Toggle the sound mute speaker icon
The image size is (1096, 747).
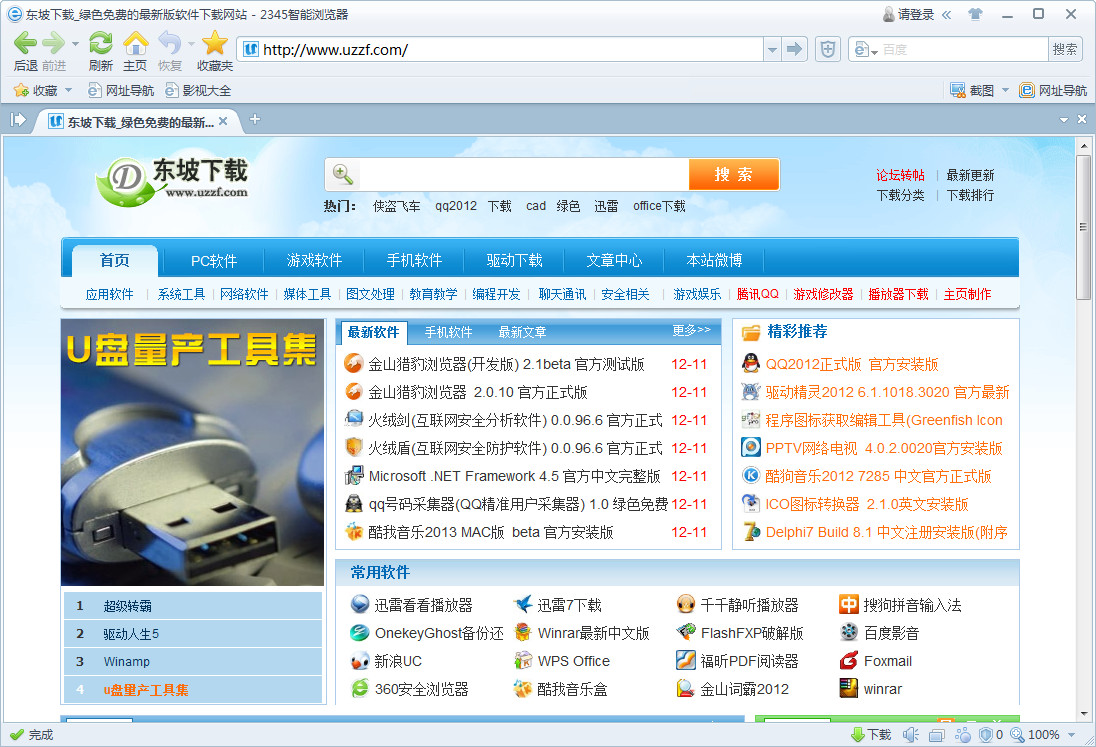pyautogui.click(x=909, y=735)
